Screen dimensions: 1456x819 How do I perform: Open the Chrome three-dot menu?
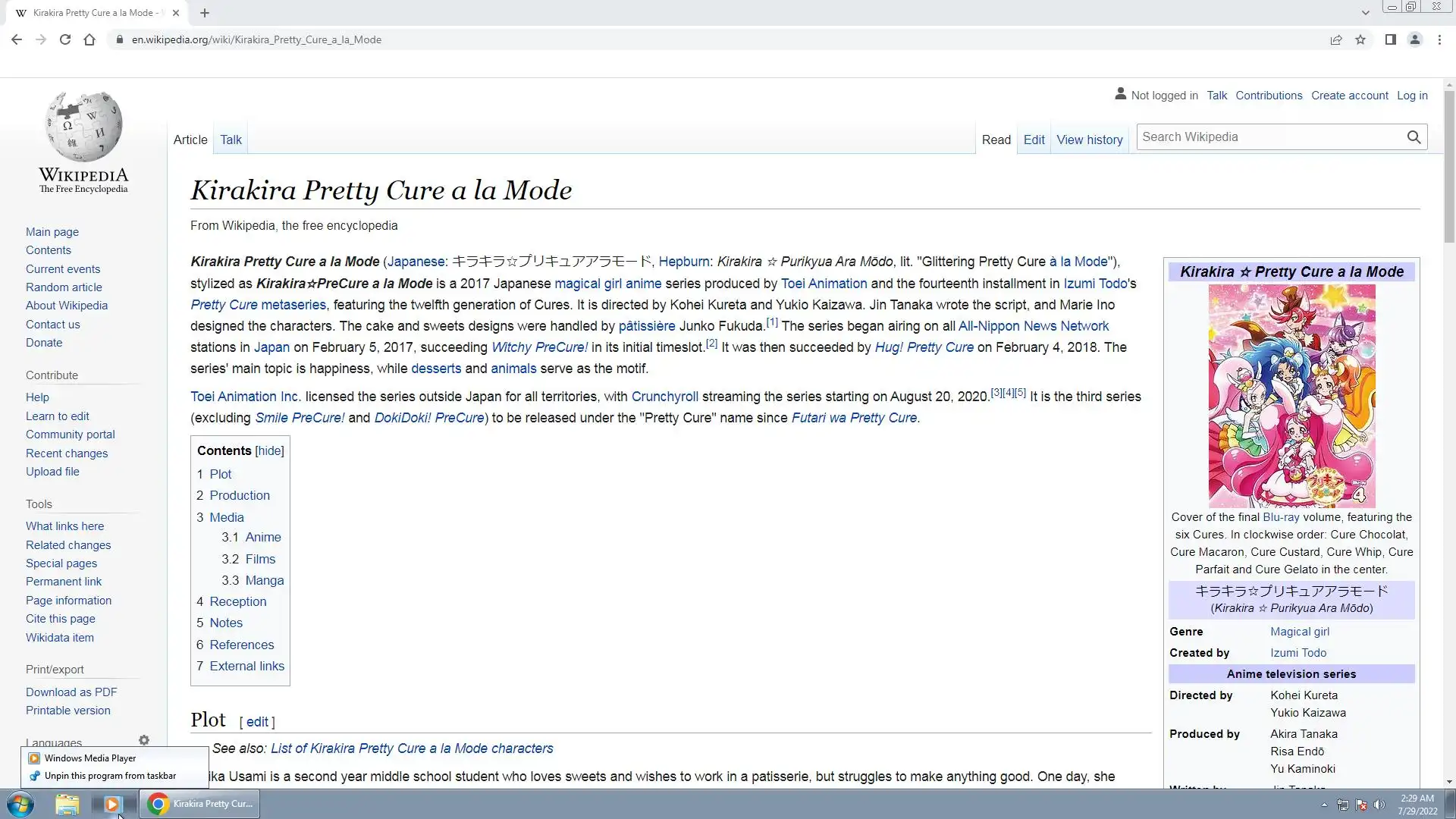click(1439, 39)
